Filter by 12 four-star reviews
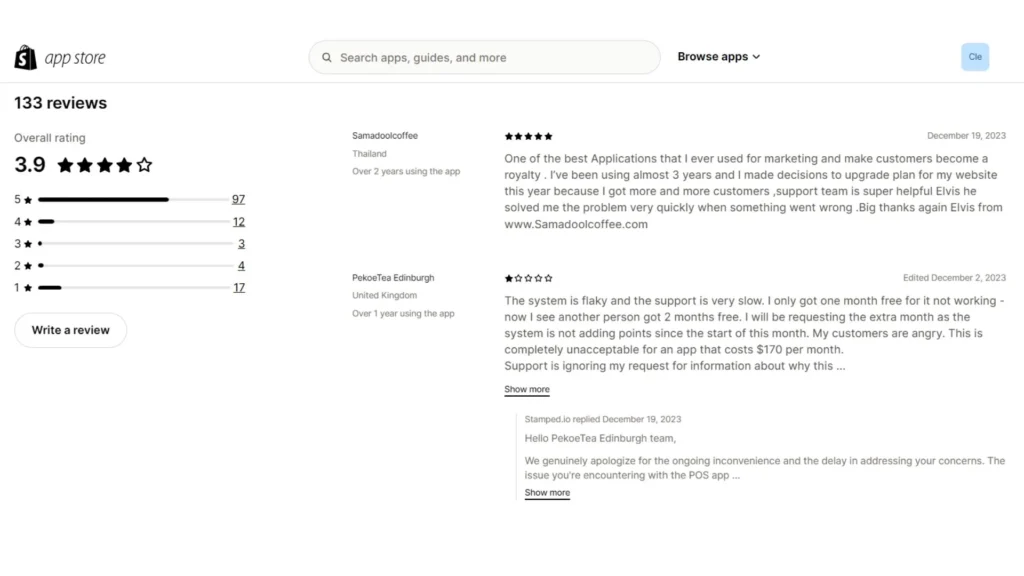Screen dimensions: 1024x576 pyautogui.click(x=238, y=222)
